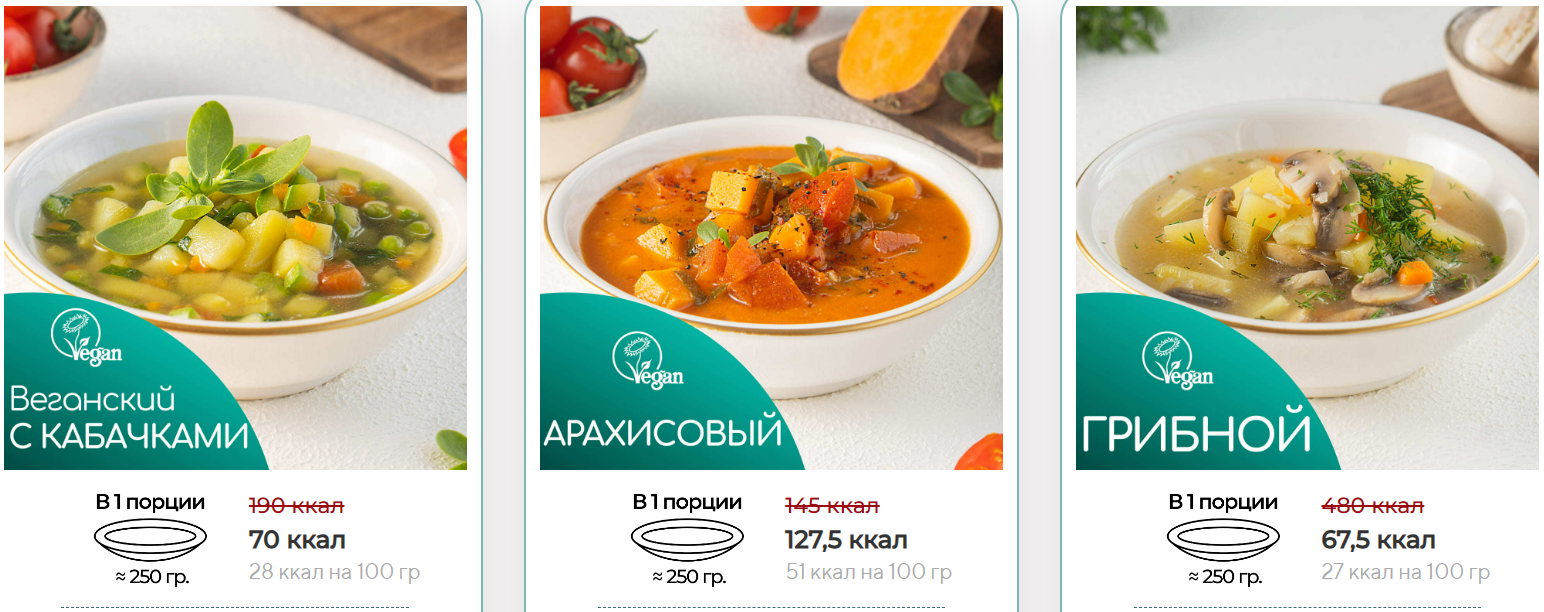Image resolution: width=1544 pixels, height=612 pixels.
Task: Click the plate icon under peanut soup
Action: coord(687,540)
